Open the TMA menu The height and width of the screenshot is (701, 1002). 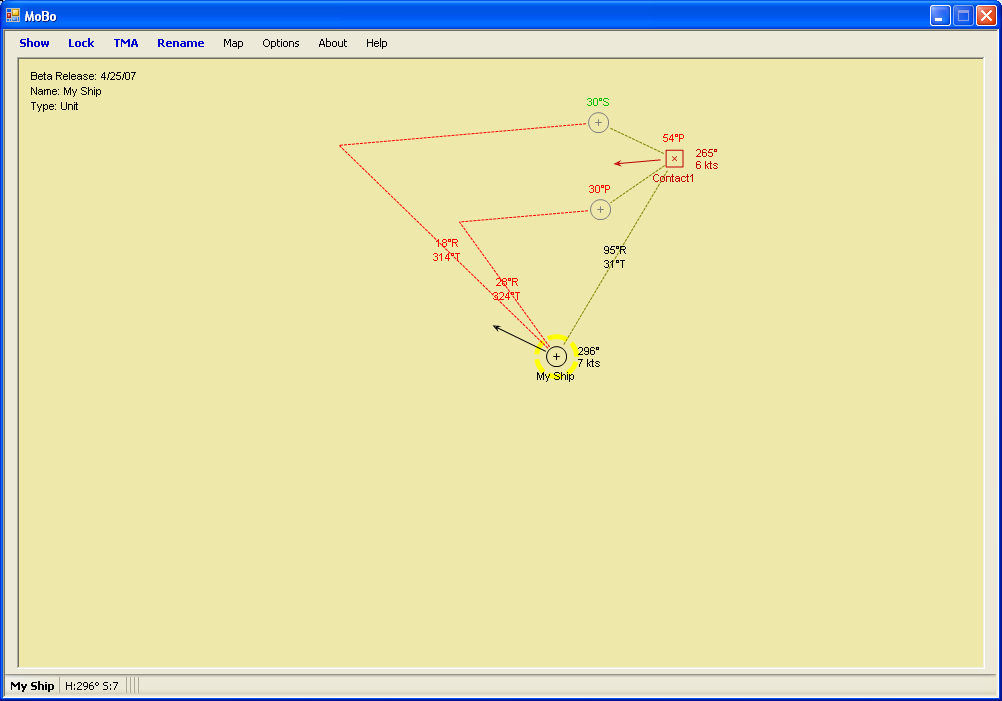pyautogui.click(x=126, y=43)
